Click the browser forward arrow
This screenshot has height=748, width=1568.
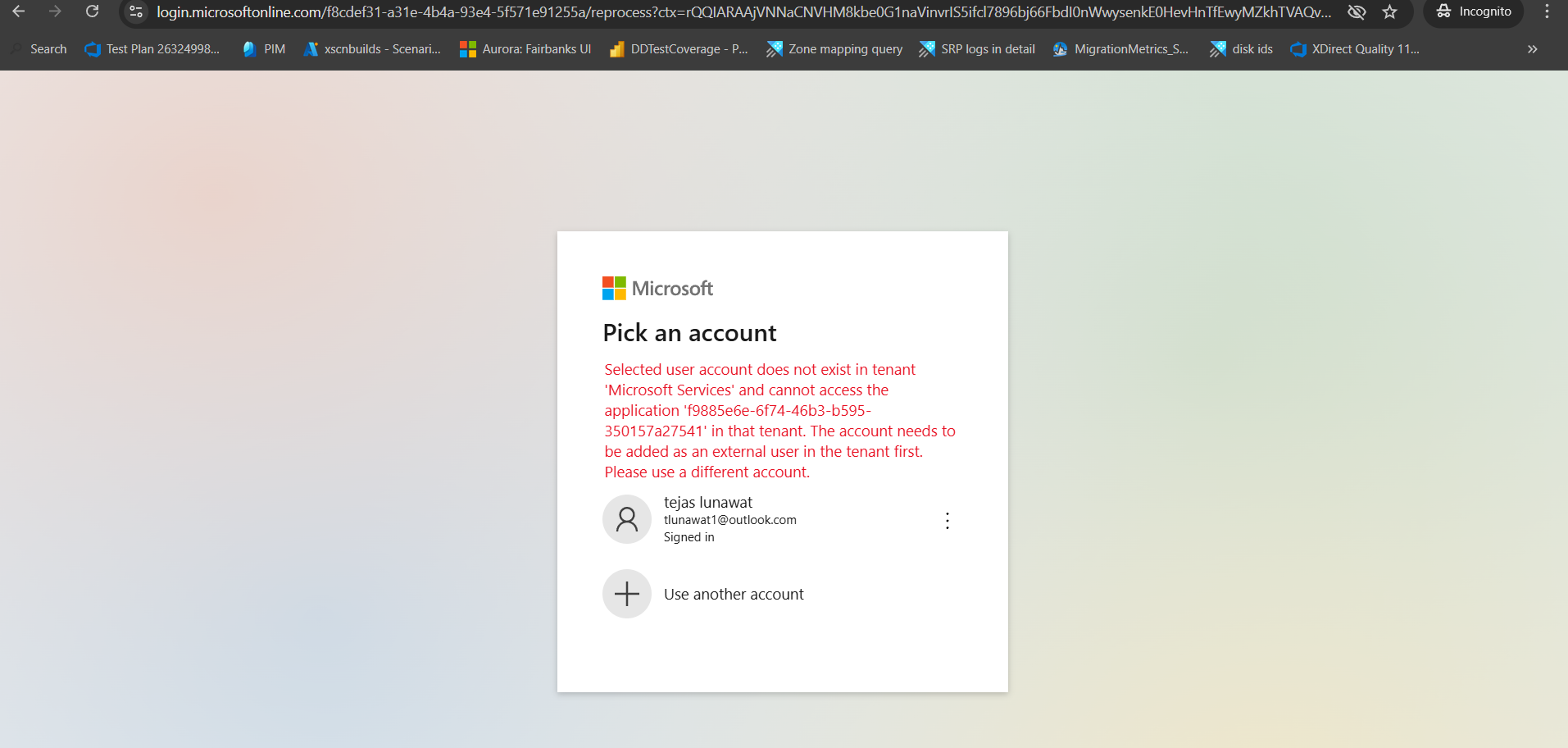[x=55, y=11]
